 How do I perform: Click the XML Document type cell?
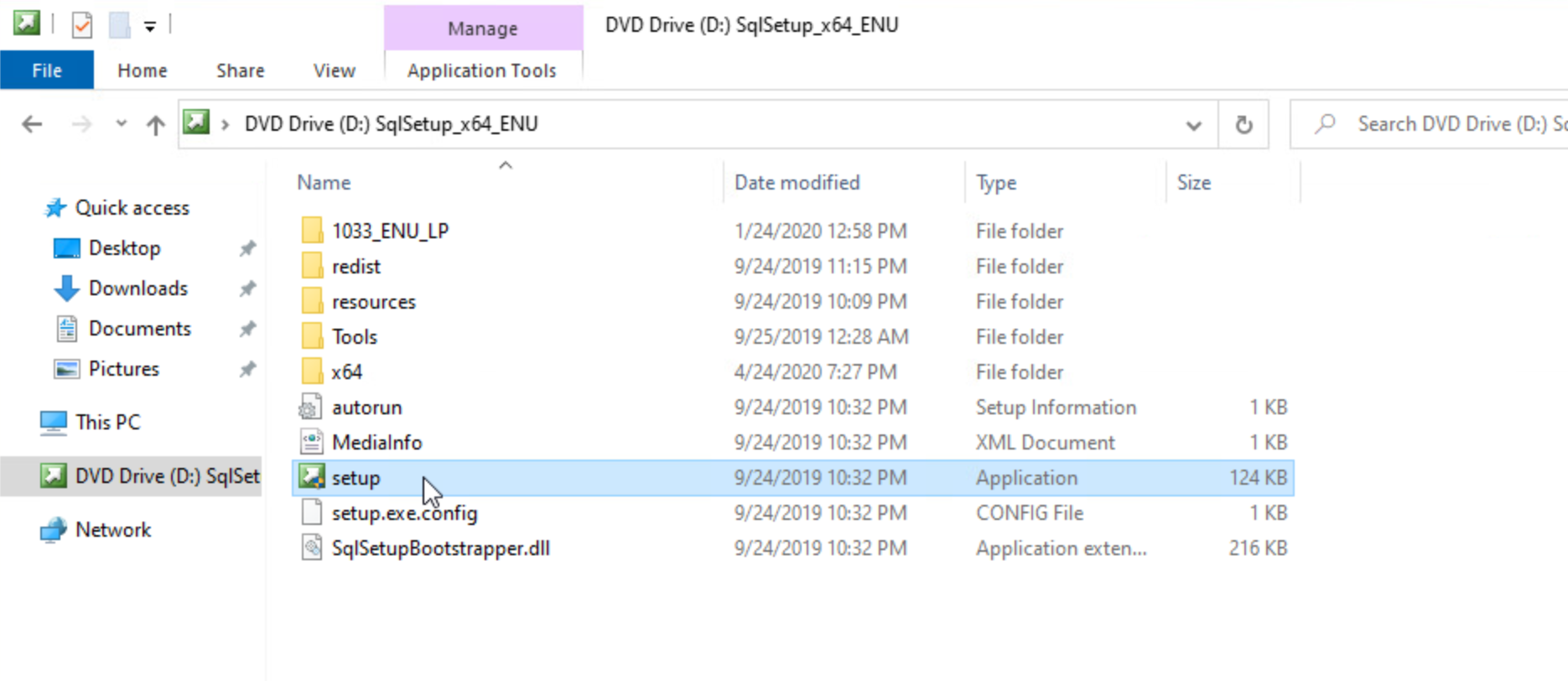1046,442
